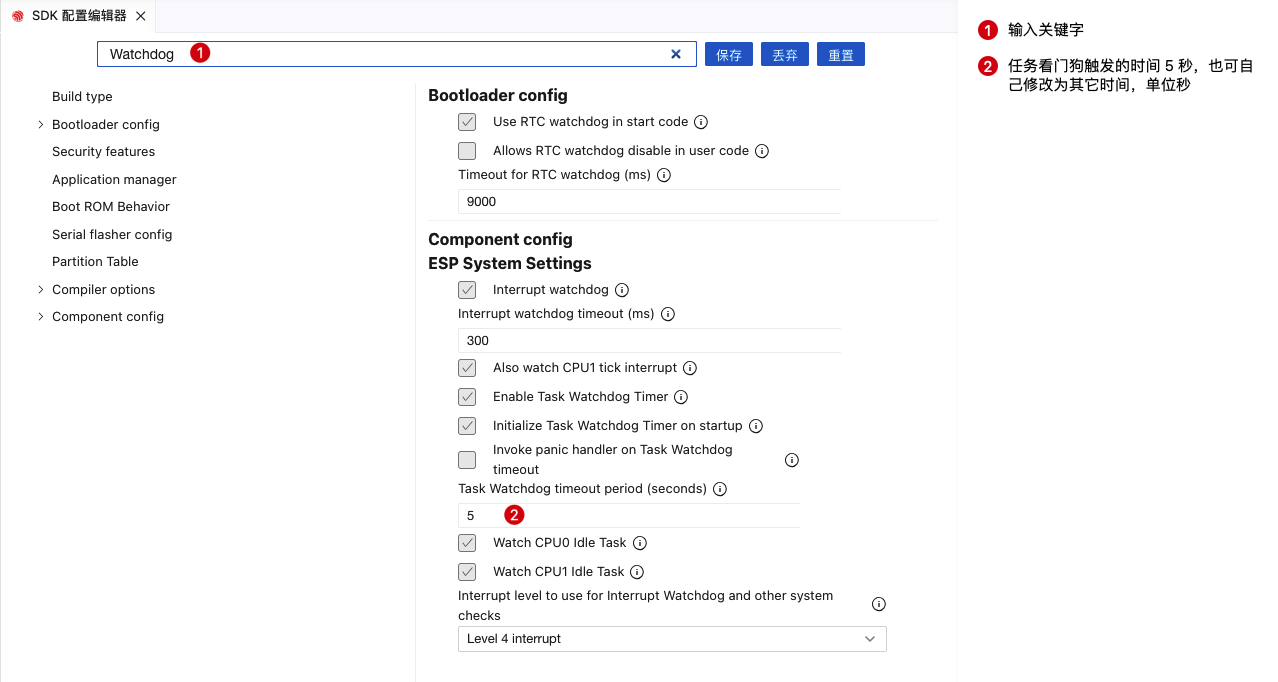Open Serial flasher config section
This screenshot has height=682, width=1278.
coord(112,235)
